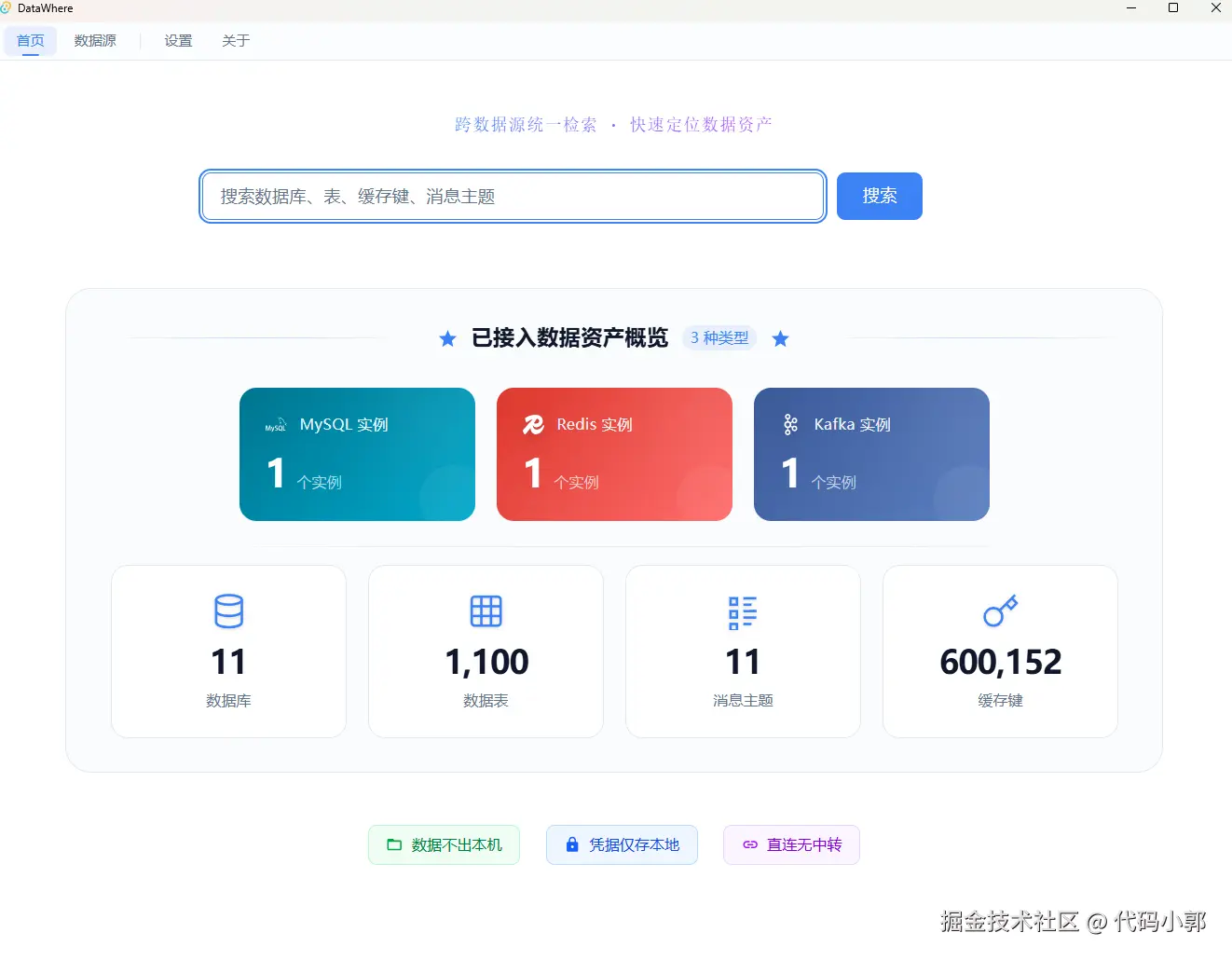Click the key icon above 缓存键
The width and height of the screenshot is (1232, 960).
(x=1000, y=611)
